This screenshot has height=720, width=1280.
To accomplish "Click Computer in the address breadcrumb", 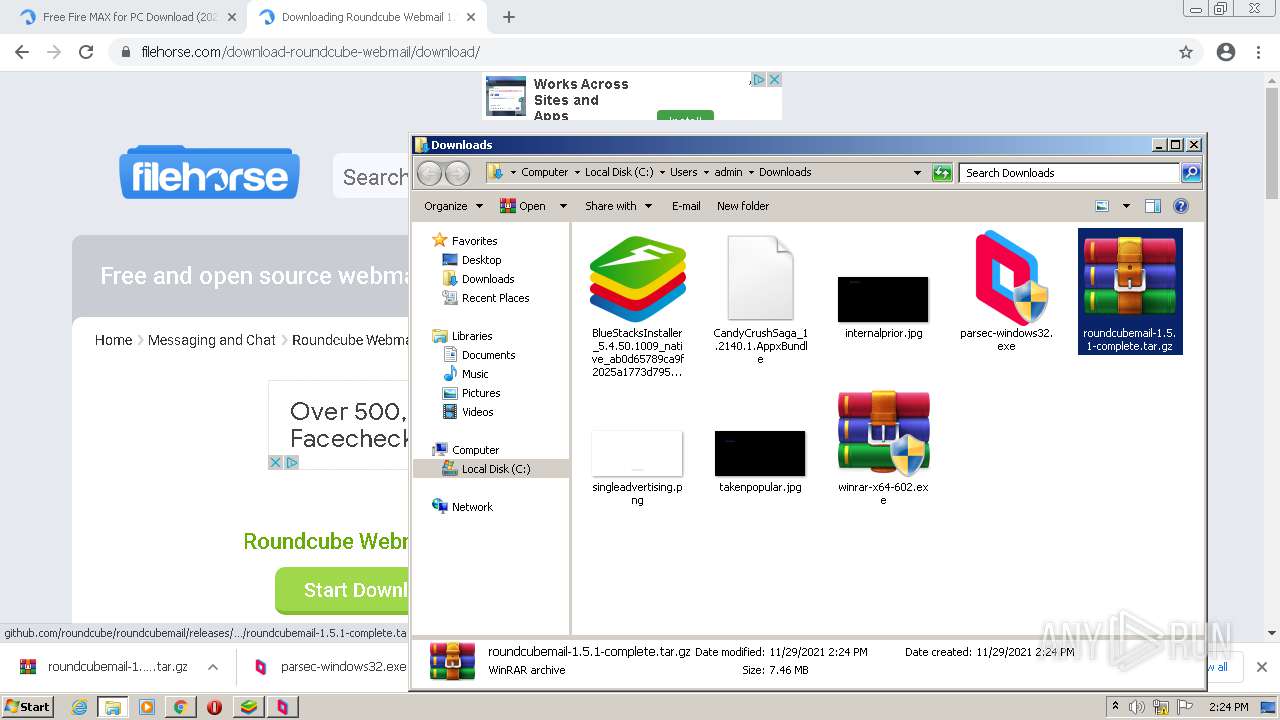I will click(545, 172).
